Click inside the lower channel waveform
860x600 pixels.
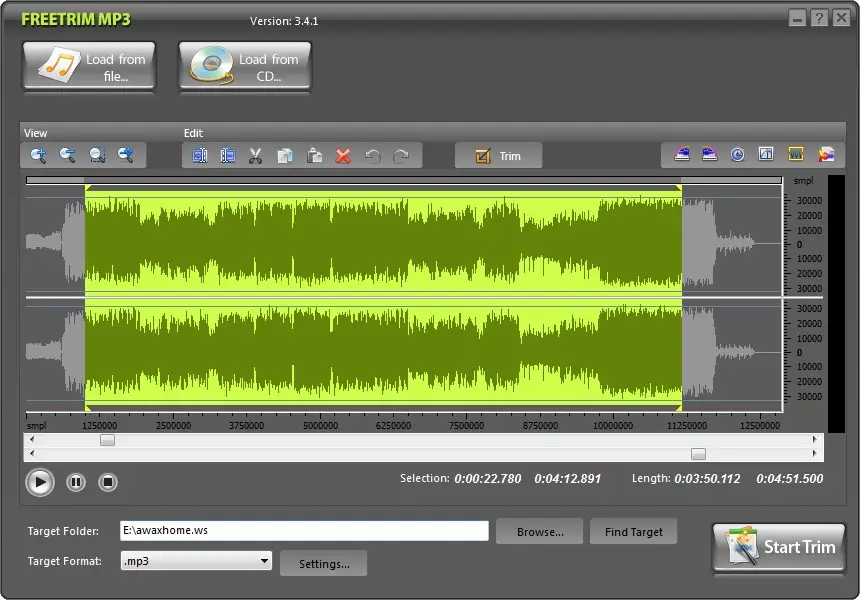click(404, 353)
